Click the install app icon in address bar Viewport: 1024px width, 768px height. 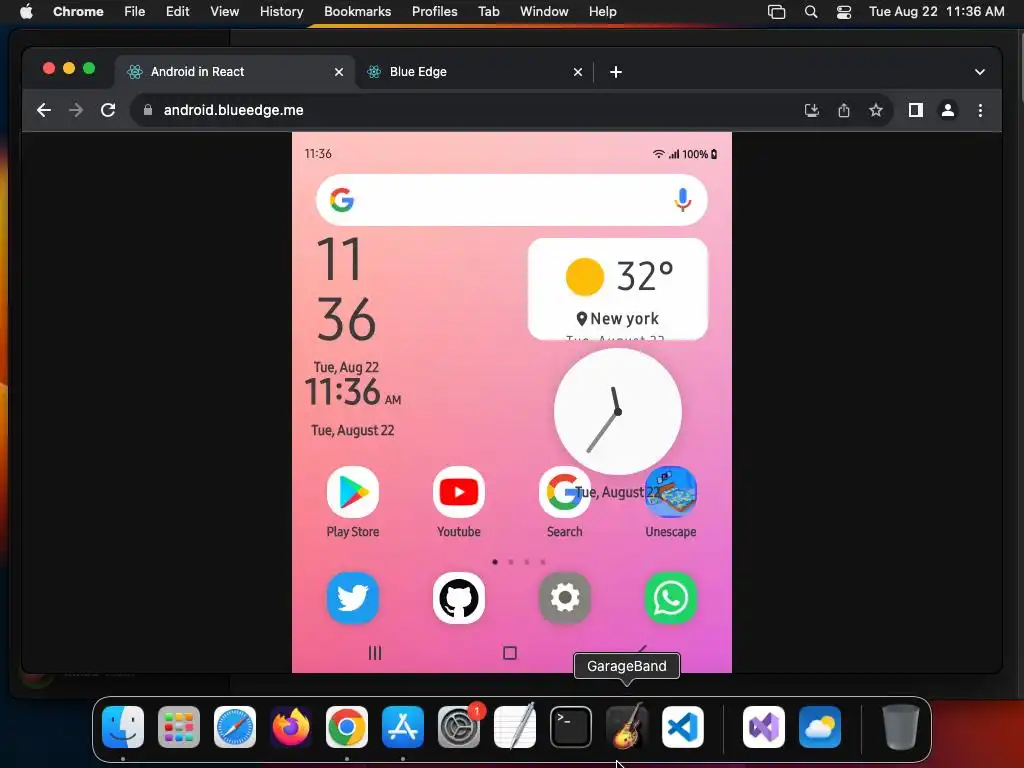click(x=812, y=110)
